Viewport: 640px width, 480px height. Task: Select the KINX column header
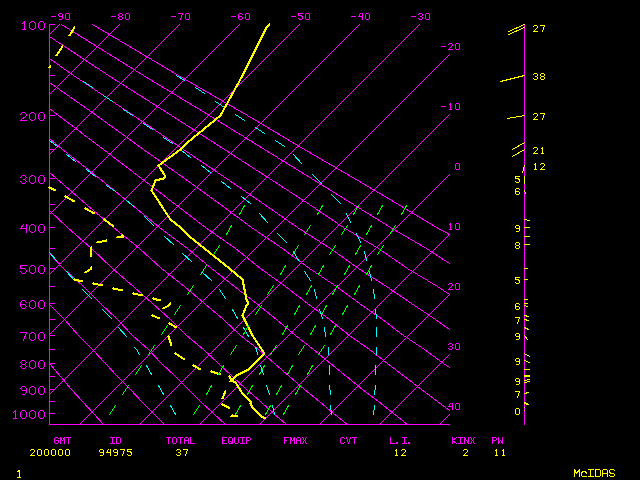[462, 440]
